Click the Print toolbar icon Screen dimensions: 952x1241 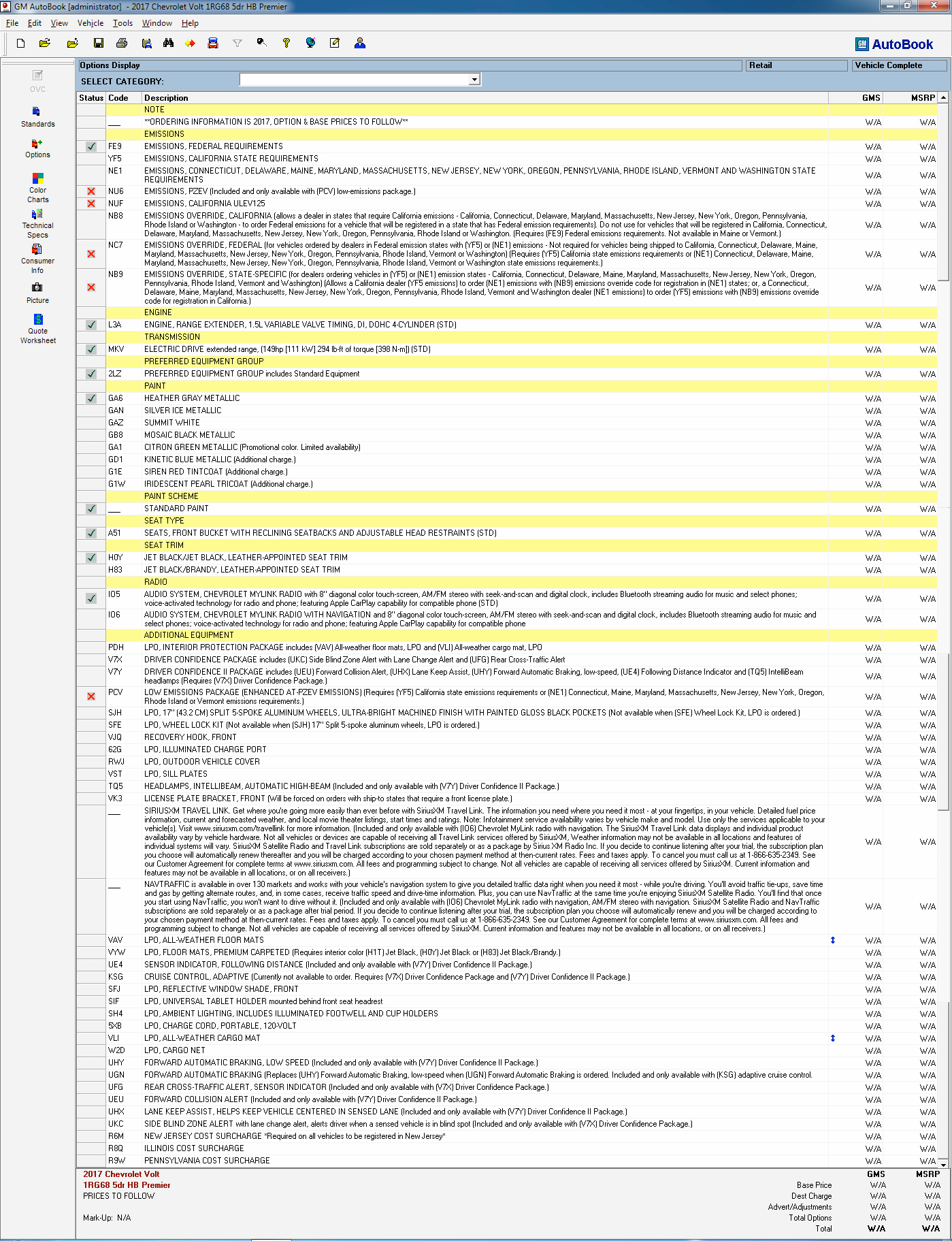pos(122,44)
